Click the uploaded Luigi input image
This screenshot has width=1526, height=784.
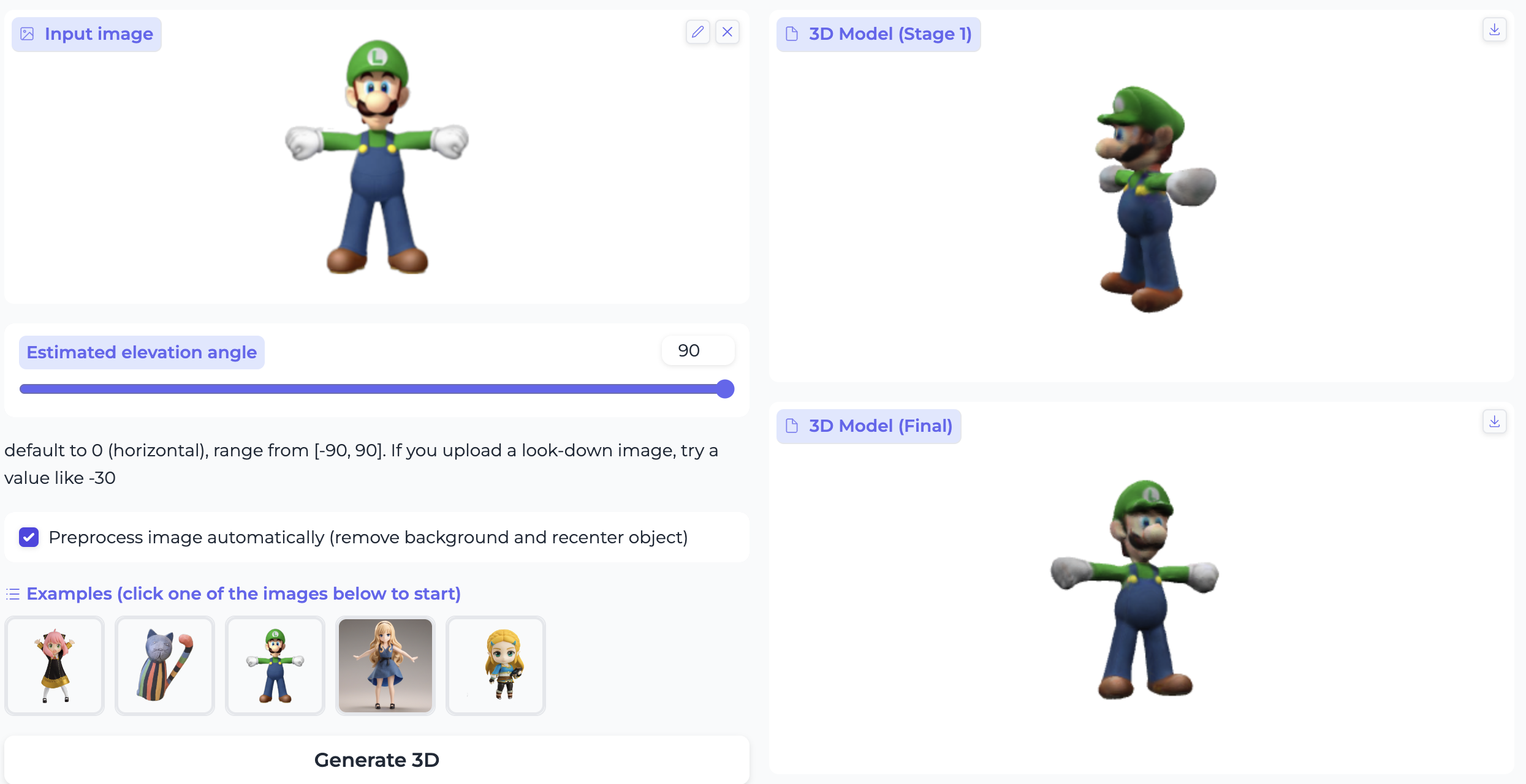click(x=377, y=157)
